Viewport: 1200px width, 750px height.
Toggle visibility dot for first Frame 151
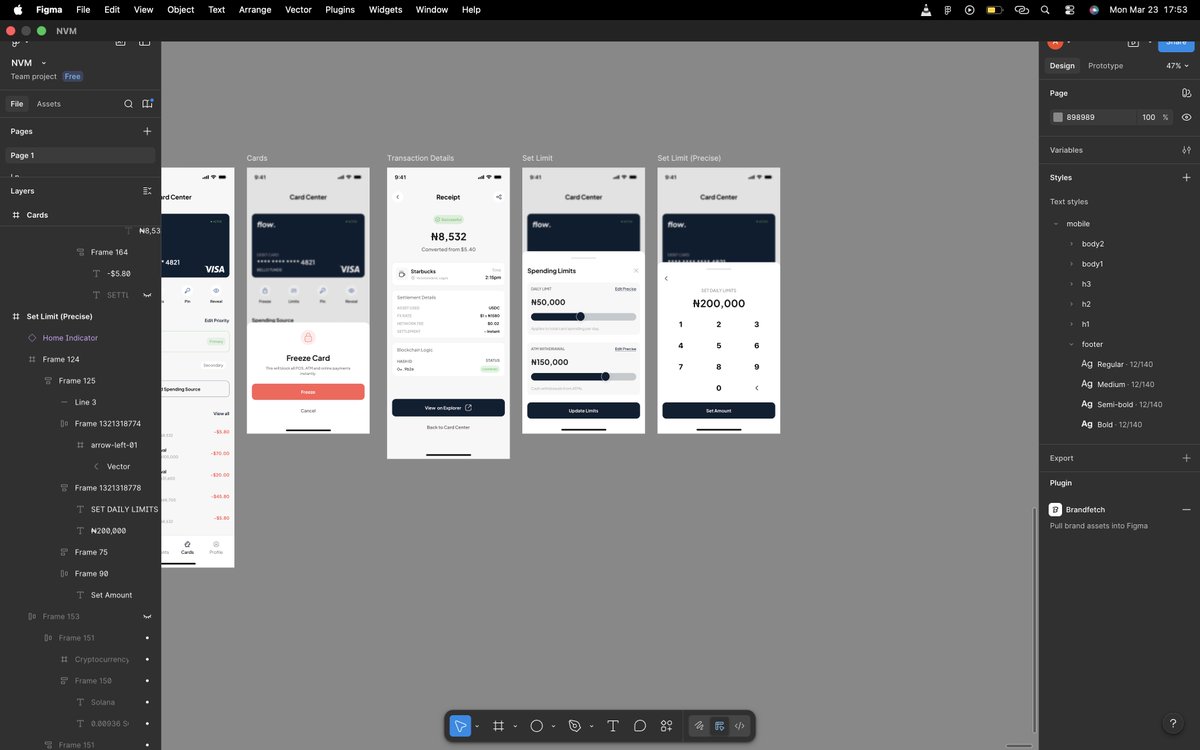[x=147, y=638]
